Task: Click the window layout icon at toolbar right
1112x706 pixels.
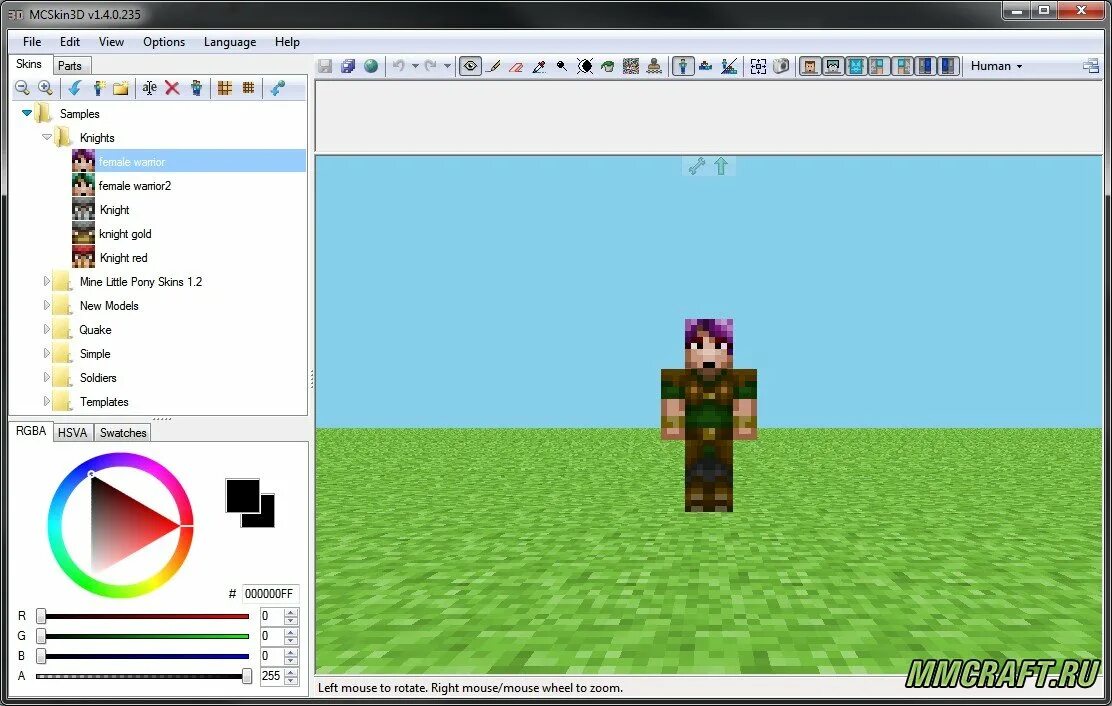Action: pyautogui.click(x=1091, y=66)
